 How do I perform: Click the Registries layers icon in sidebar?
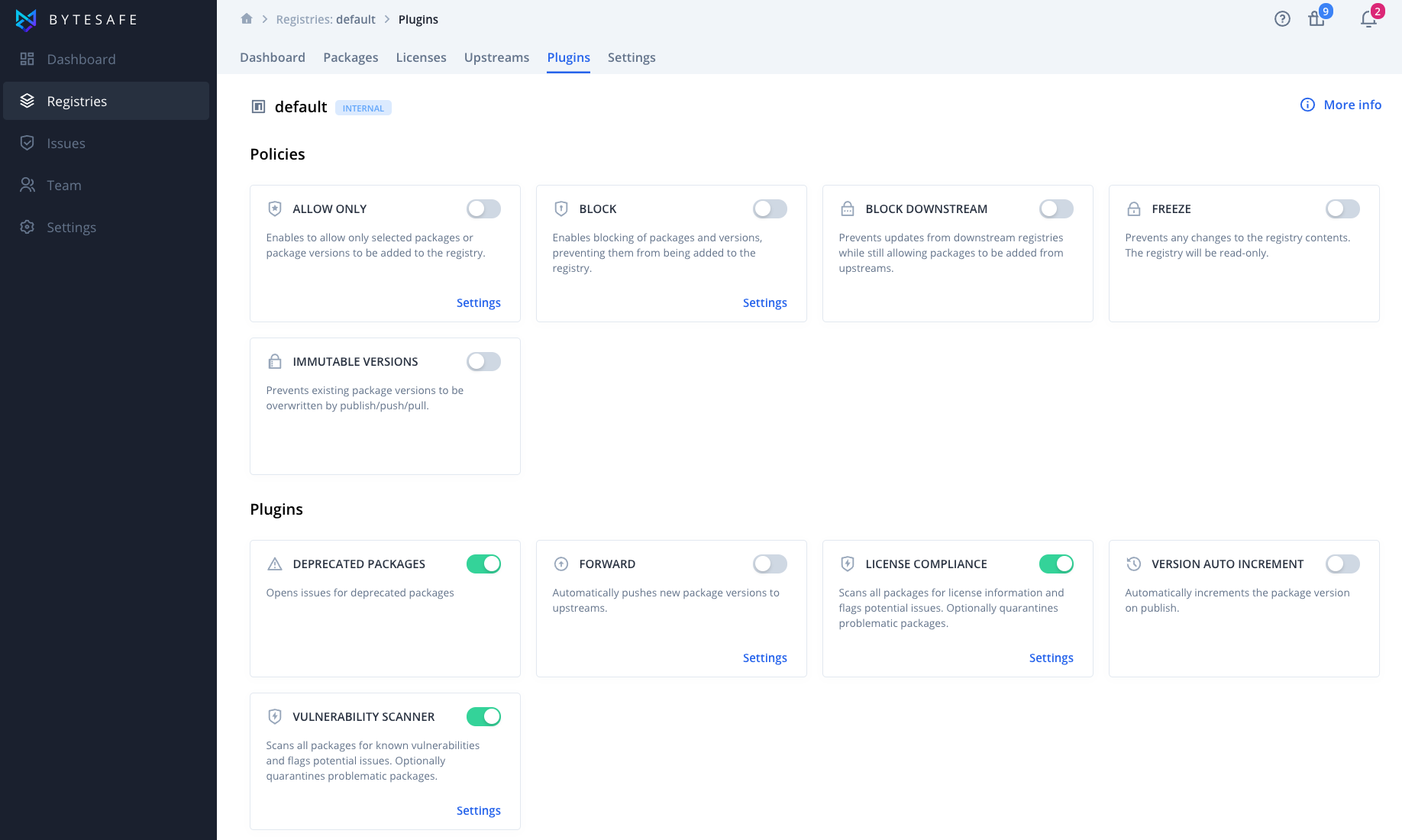(27, 101)
